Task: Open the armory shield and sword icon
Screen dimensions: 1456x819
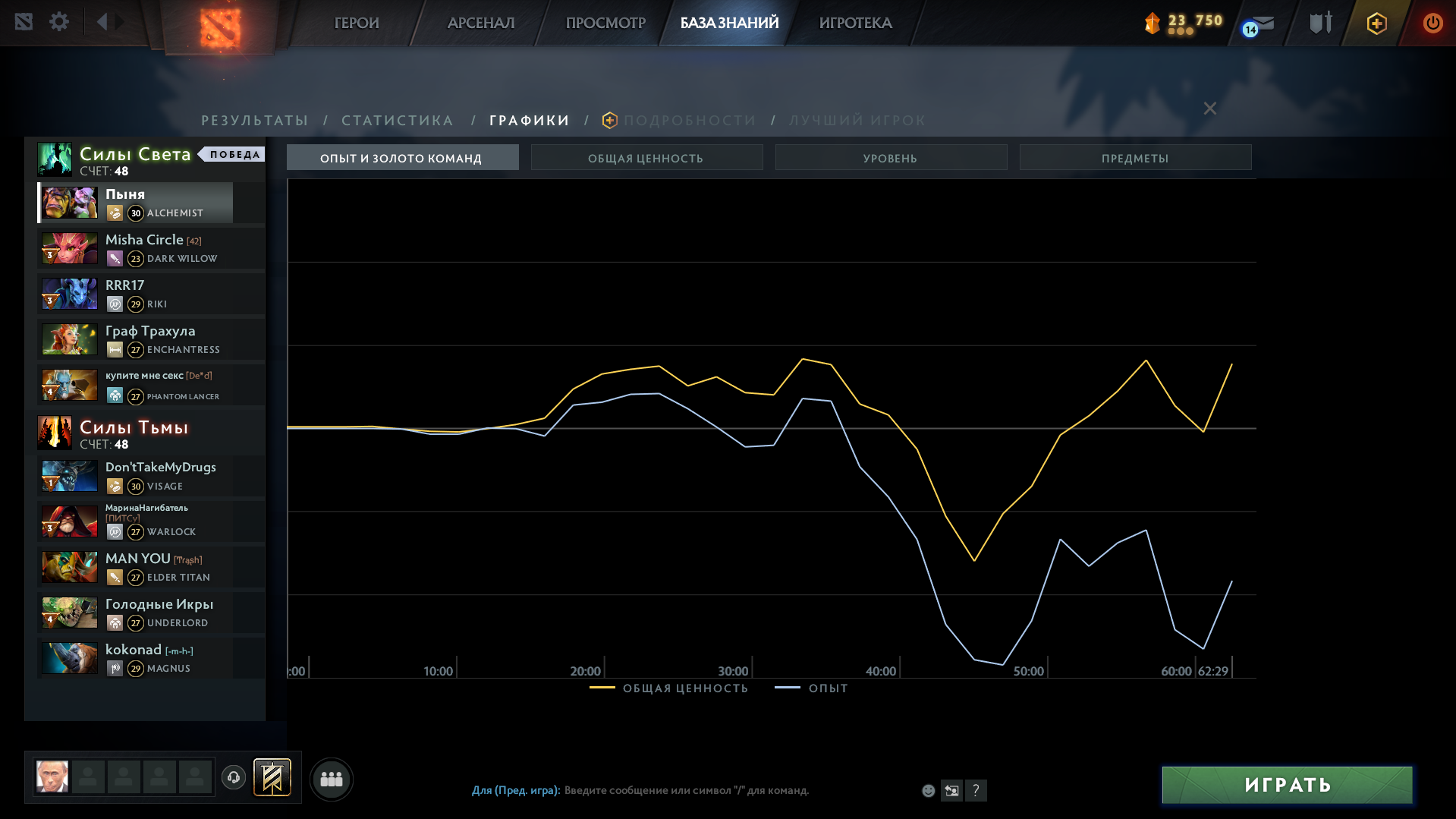Action: point(1321,23)
